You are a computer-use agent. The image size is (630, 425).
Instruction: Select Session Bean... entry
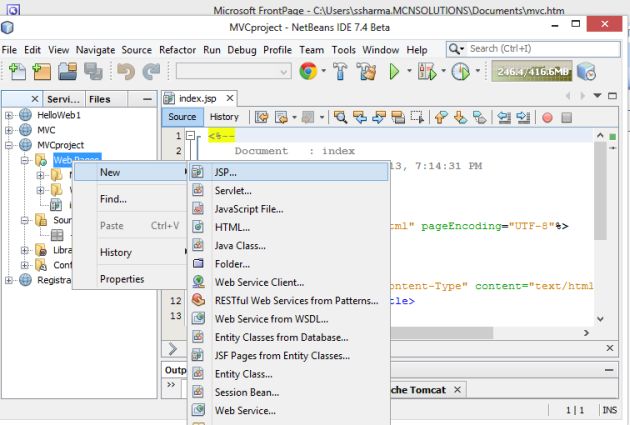(x=289, y=392)
